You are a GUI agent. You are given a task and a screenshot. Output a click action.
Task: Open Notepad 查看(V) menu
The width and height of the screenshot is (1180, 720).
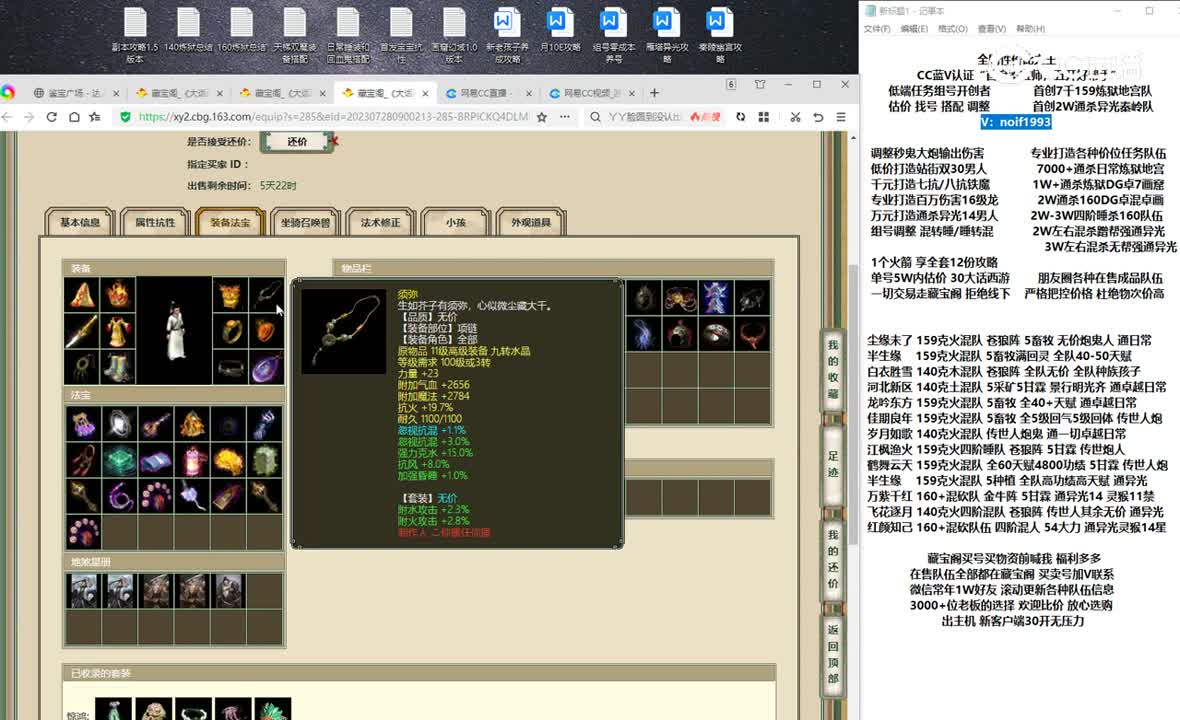[x=991, y=29]
